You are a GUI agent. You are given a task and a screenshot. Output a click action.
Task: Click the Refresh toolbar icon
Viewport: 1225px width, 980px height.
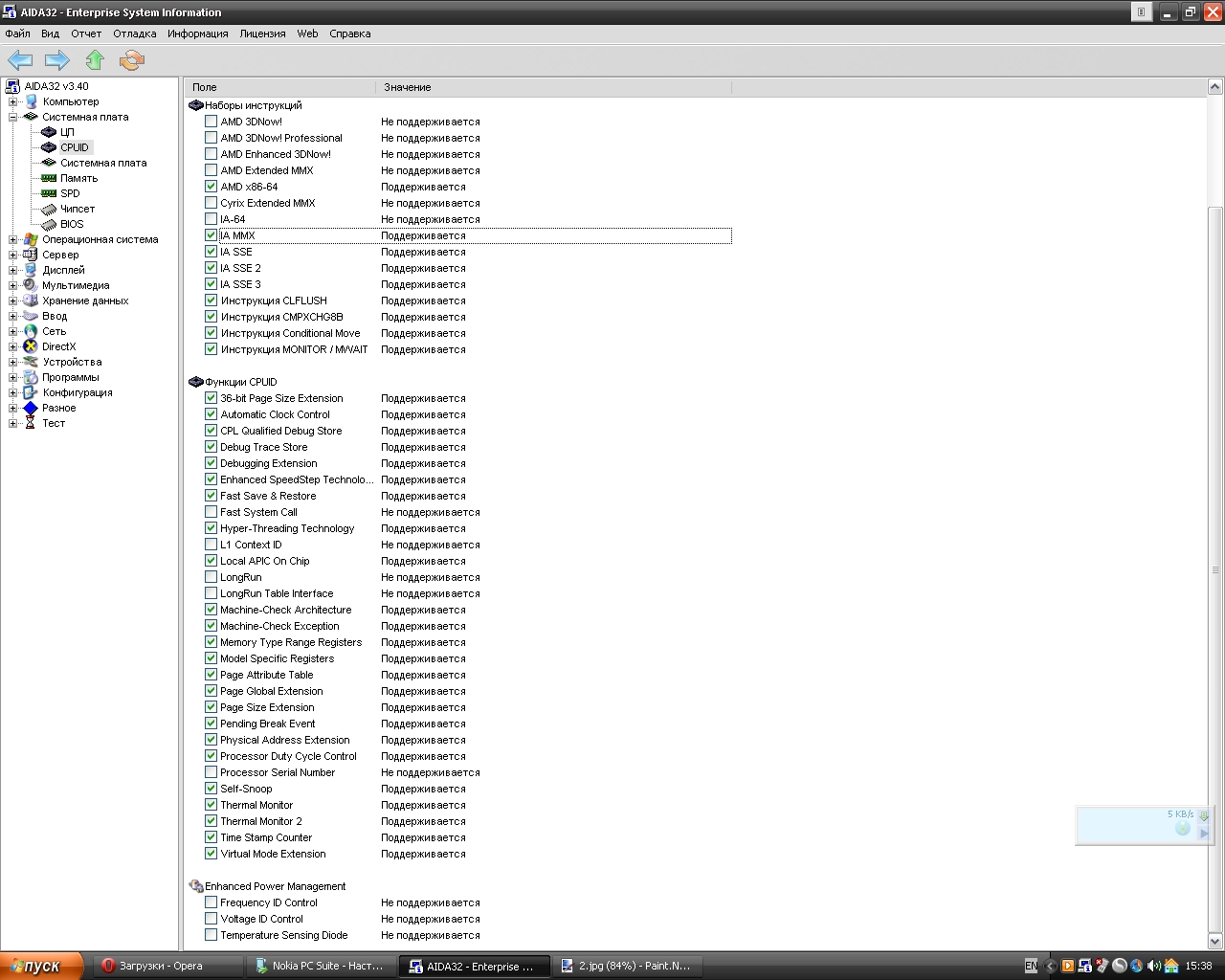click(x=132, y=60)
